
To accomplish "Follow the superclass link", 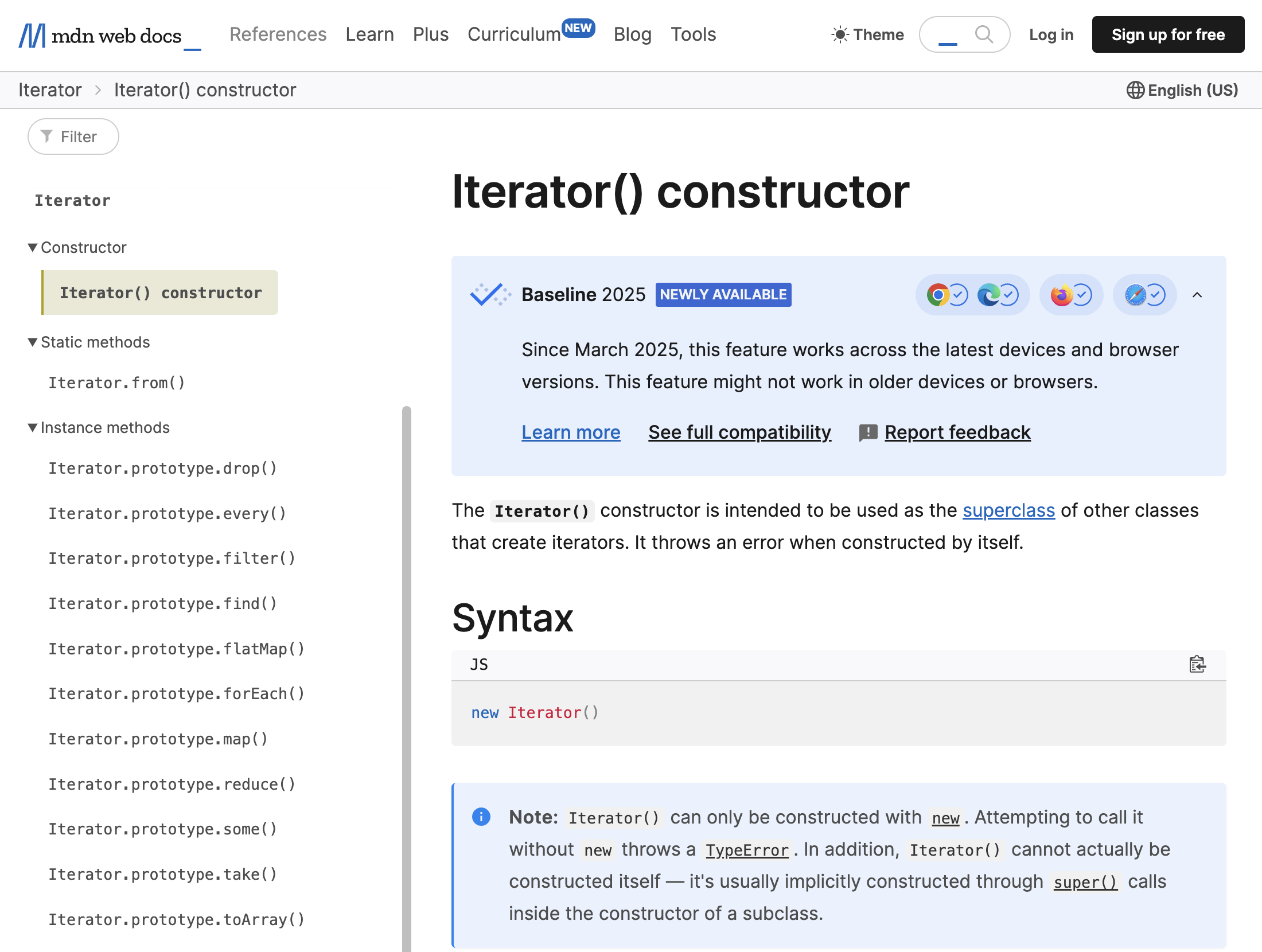I will 1009,510.
